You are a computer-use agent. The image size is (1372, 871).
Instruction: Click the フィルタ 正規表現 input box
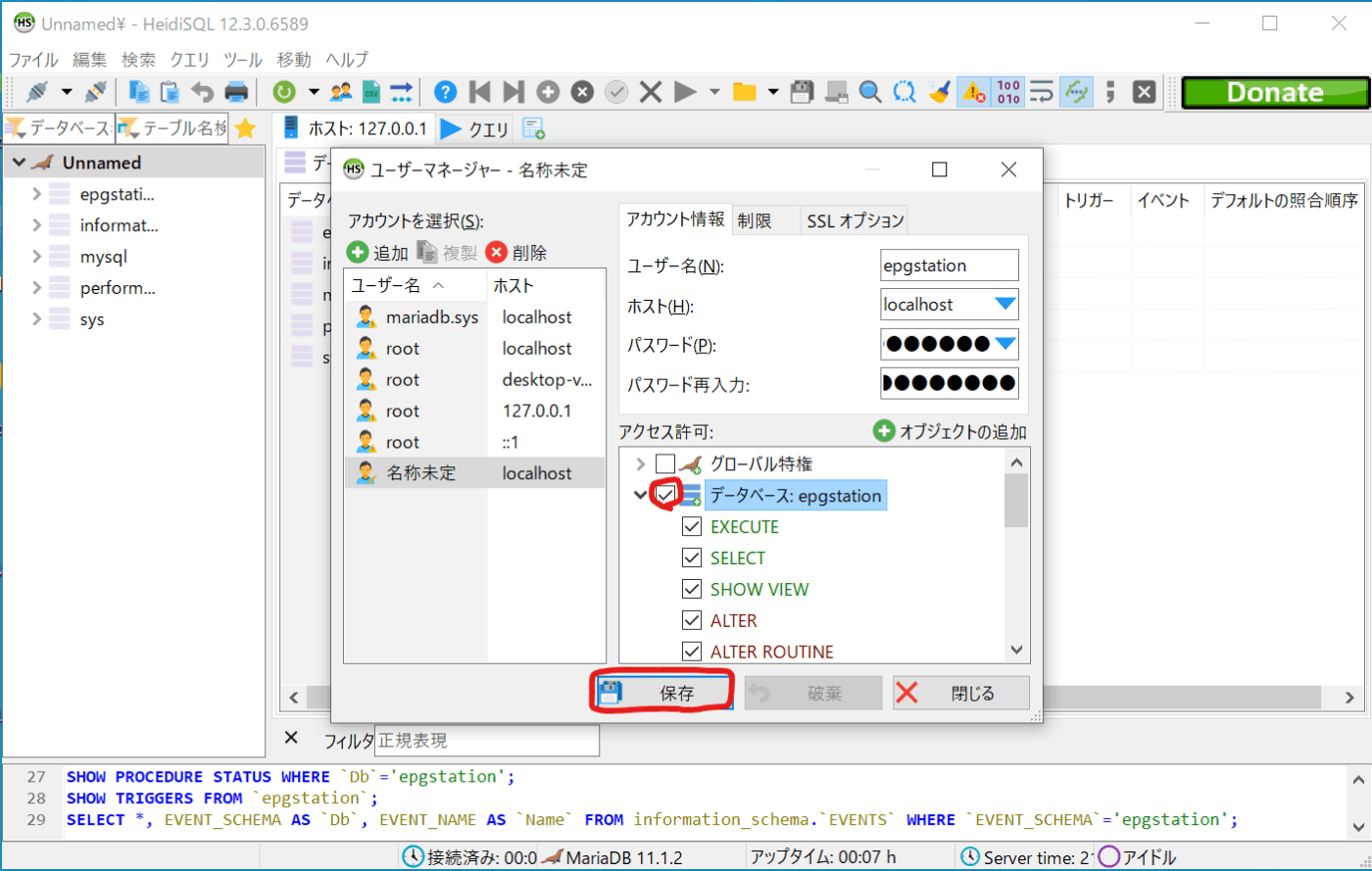[486, 741]
